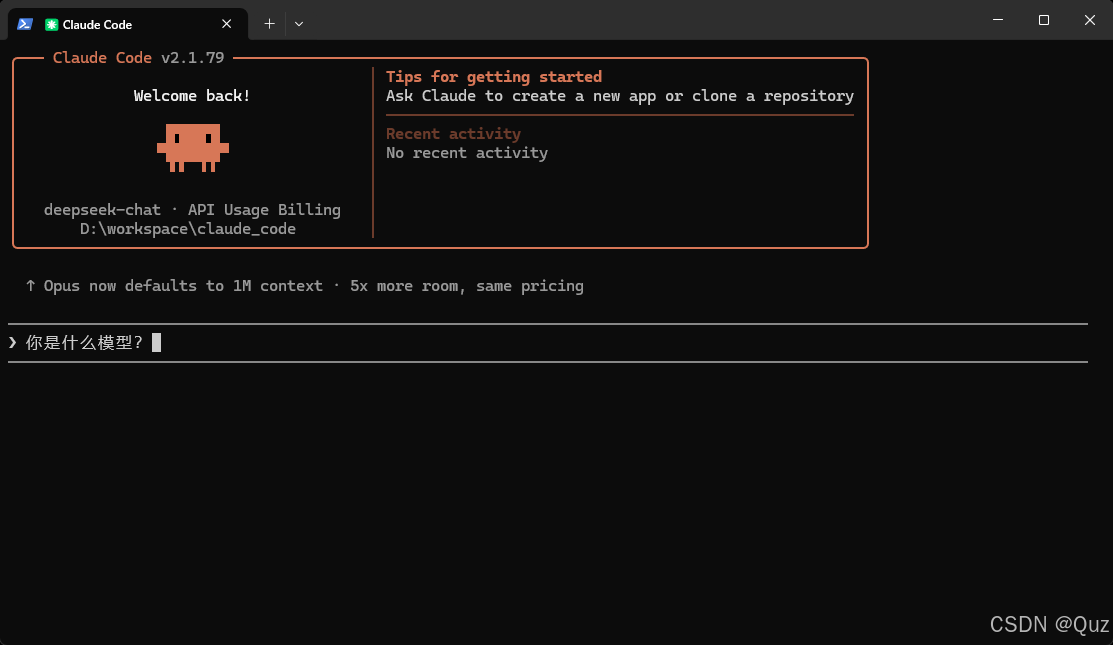
Task: Click the 'Tips for getting started' heading
Action: [x=494, y=77]
